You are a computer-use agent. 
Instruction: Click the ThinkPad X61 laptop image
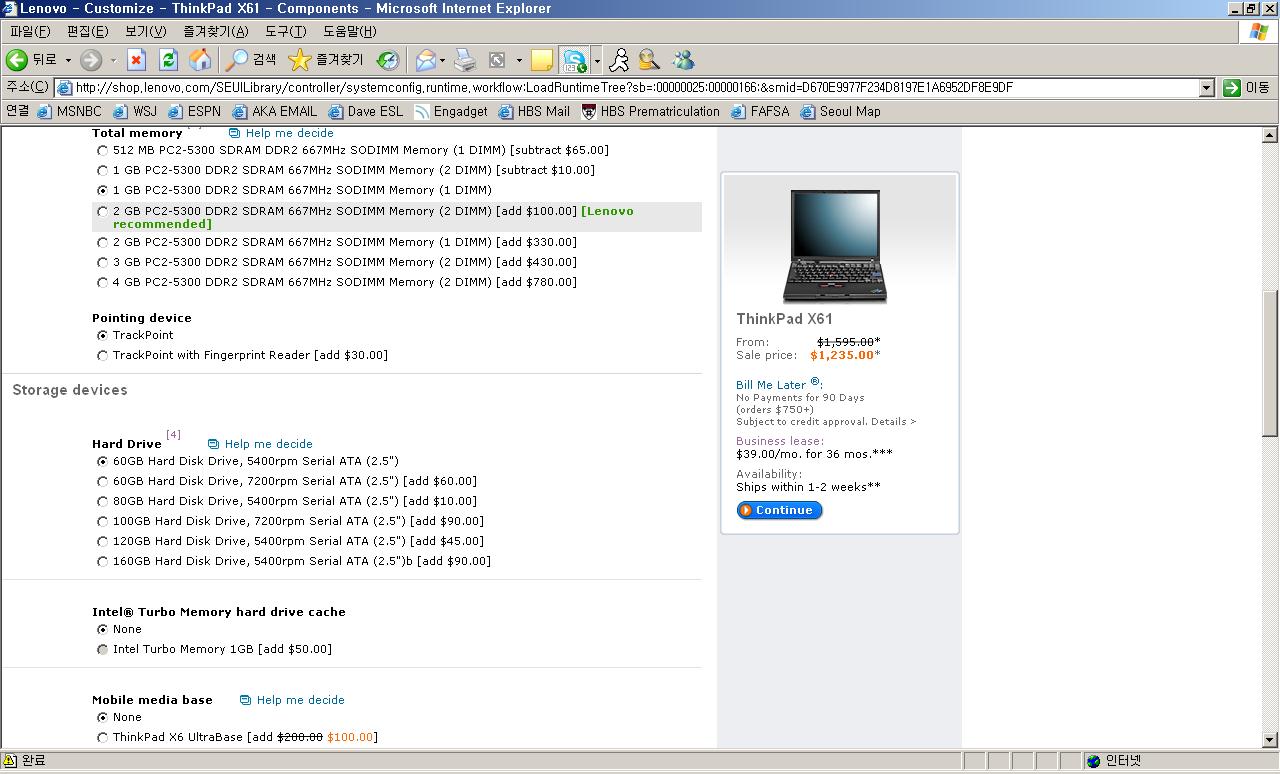point(835,246)
